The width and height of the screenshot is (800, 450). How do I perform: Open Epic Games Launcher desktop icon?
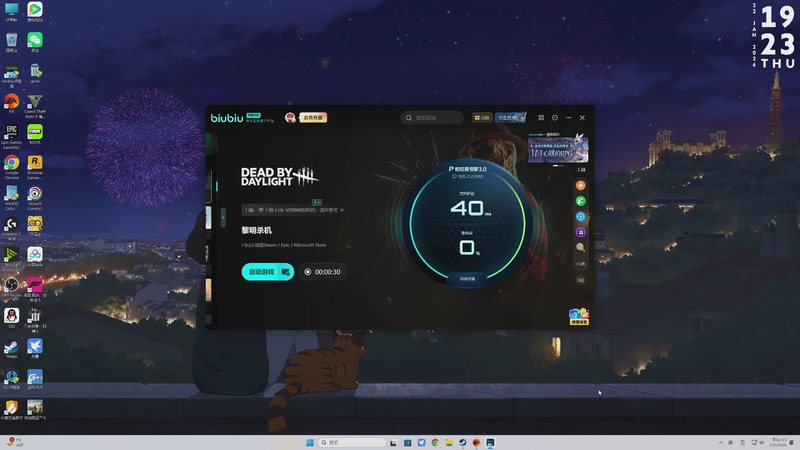(11, 136)
